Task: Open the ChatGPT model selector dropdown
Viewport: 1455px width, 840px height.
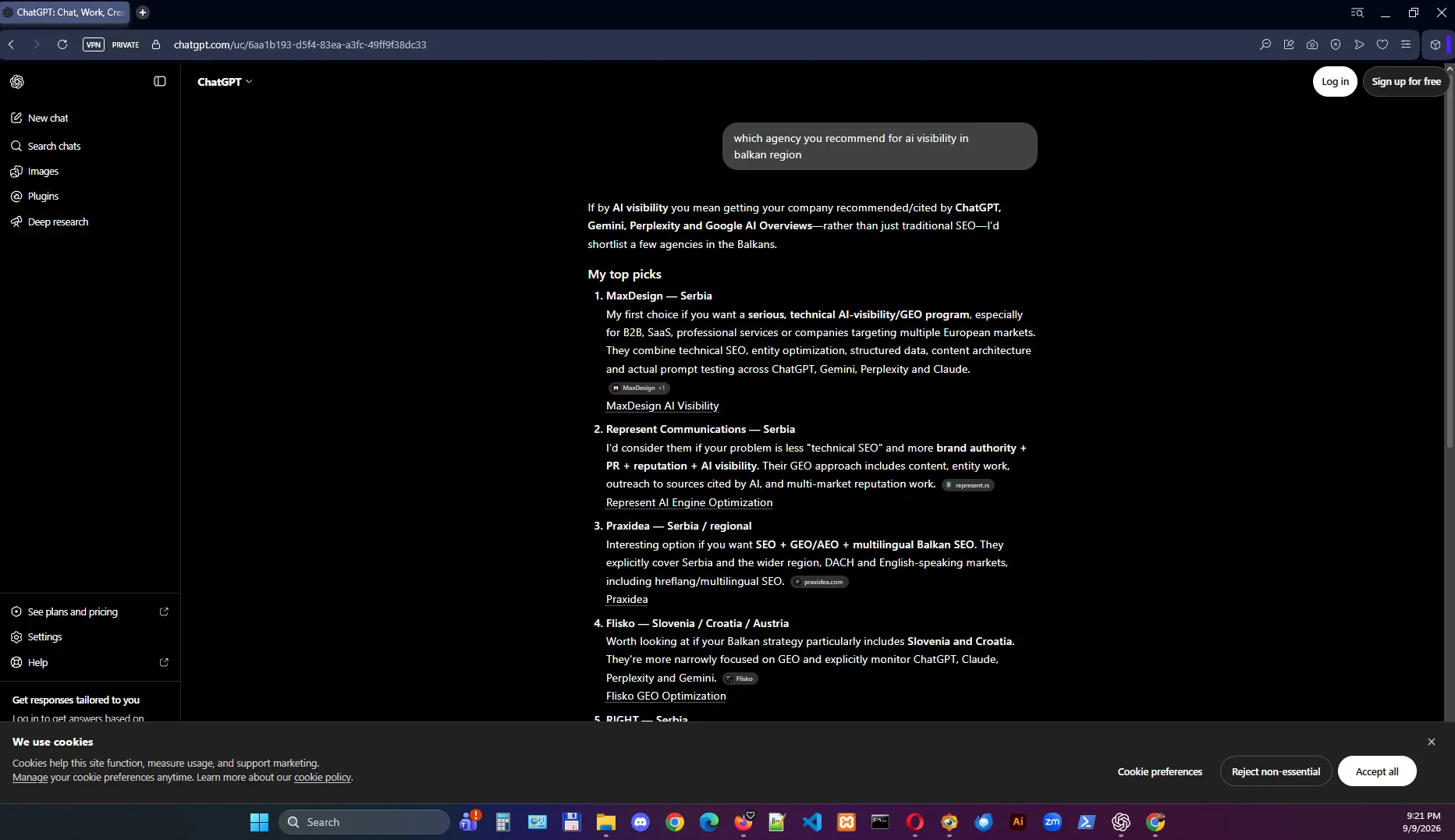Action: [x=225, y=81]
